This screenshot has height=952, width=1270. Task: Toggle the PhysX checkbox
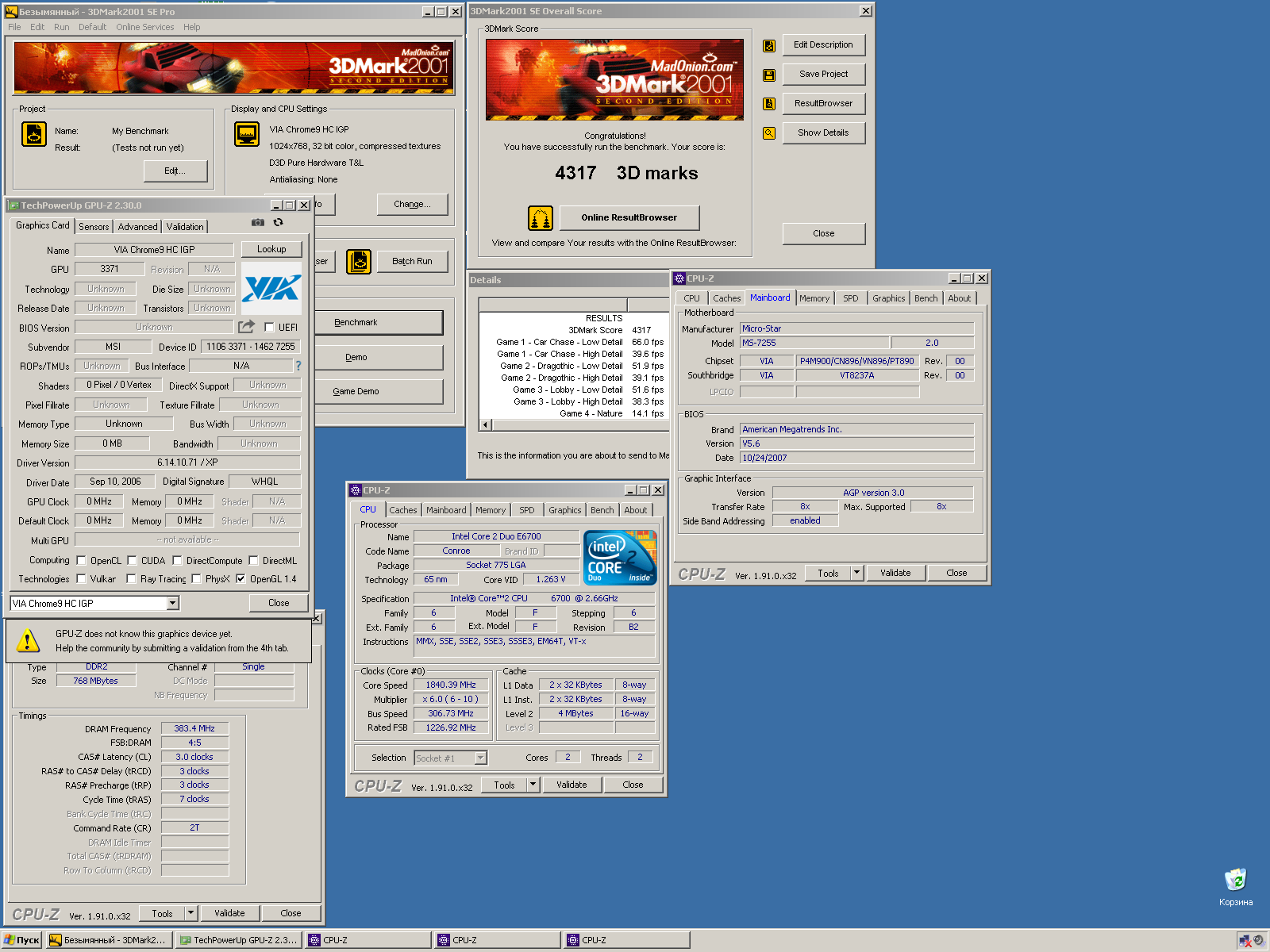(x=196, y=578)
